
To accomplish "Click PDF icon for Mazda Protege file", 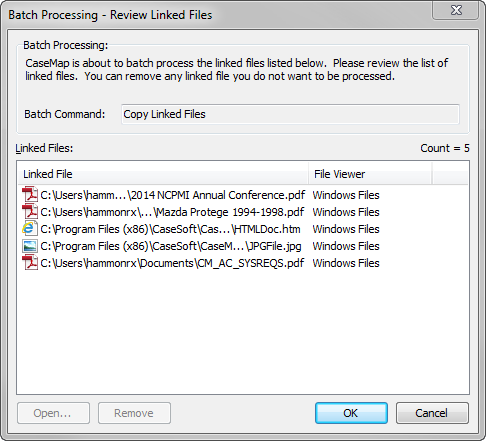I will [x=30, y=212].
